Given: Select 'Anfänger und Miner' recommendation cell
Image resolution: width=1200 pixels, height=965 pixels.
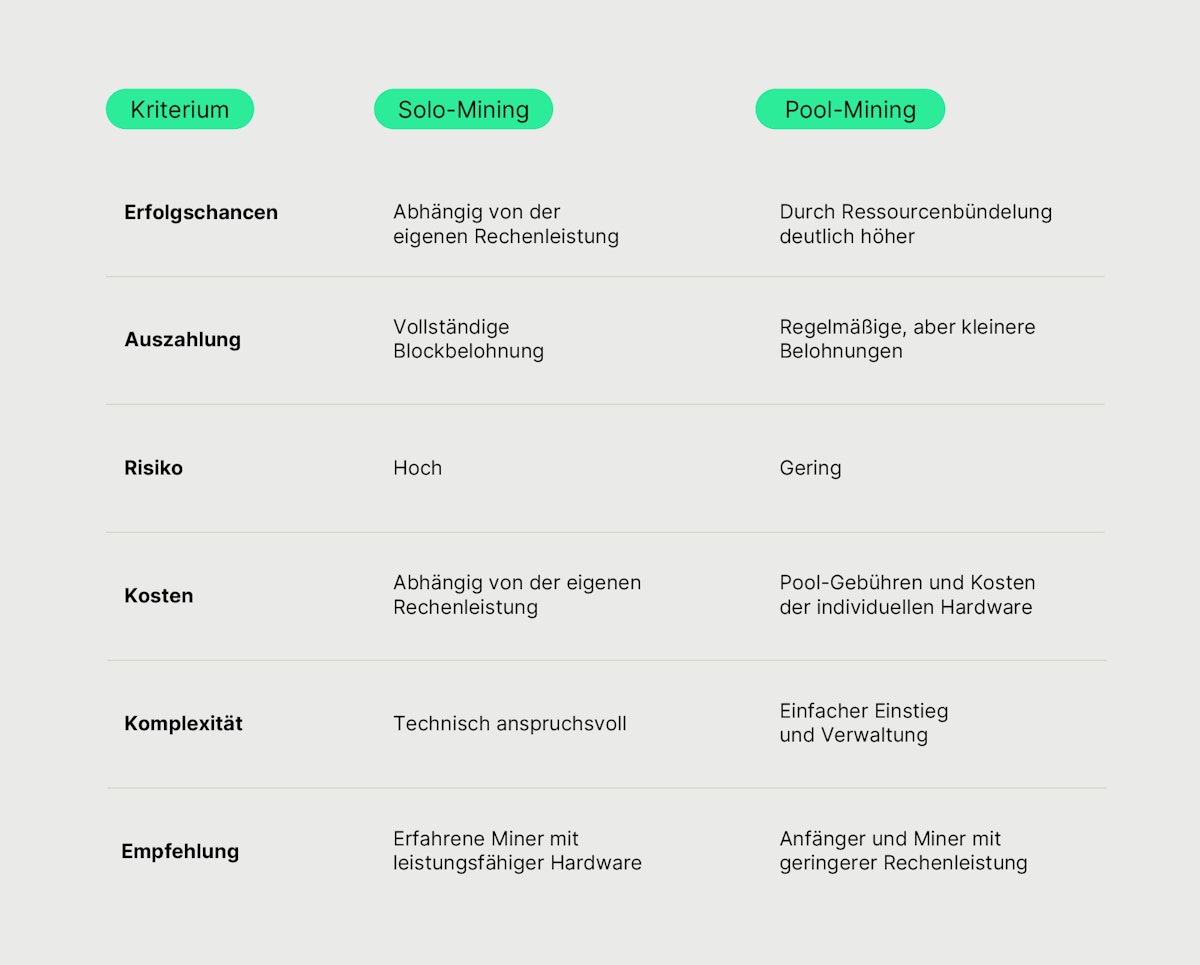Looking at the screenshot, I should (903, 851).
